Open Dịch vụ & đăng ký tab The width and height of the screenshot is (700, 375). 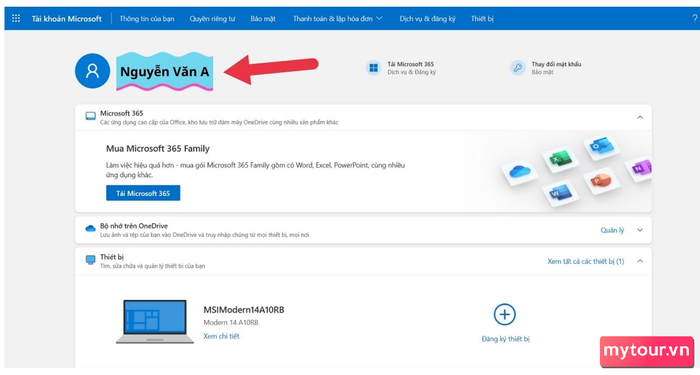[x=427, y=18]
